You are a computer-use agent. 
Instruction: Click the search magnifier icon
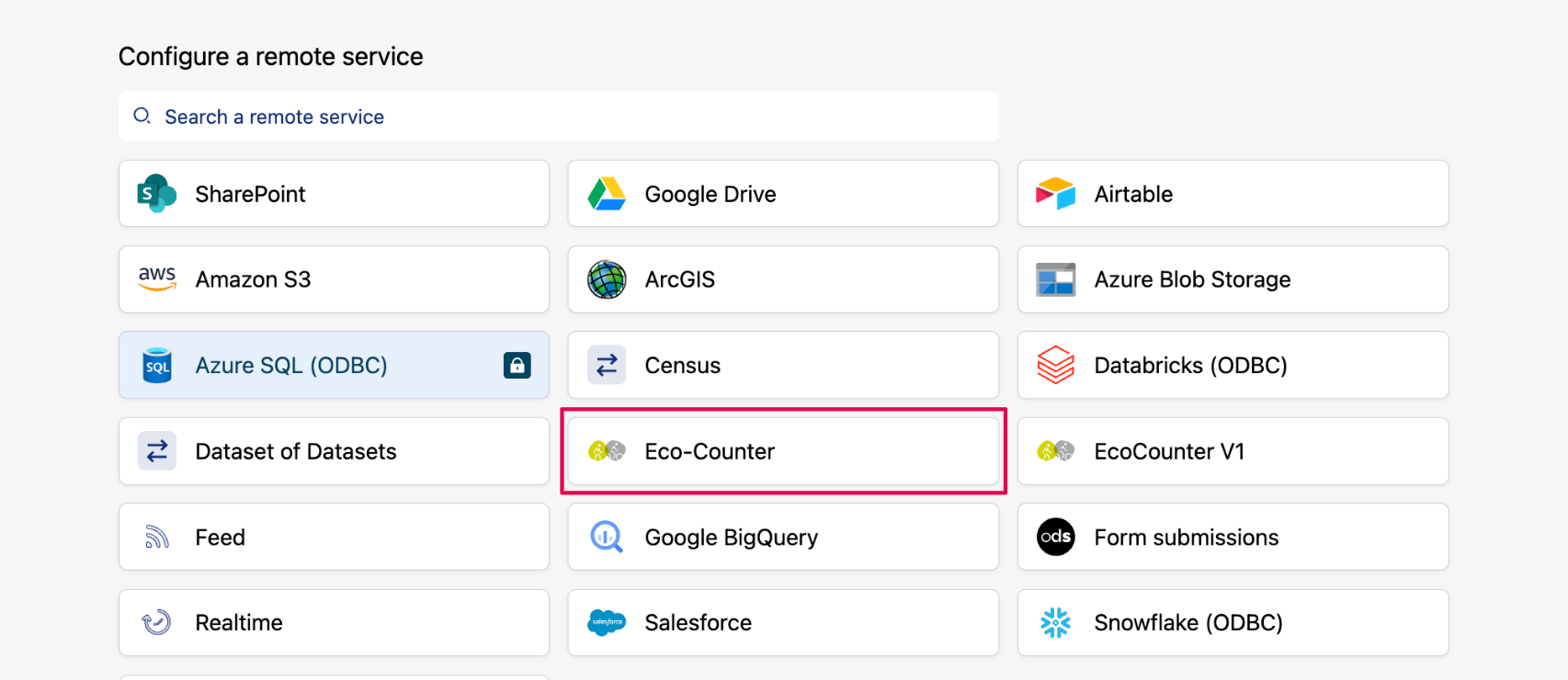tap(142, 116)
